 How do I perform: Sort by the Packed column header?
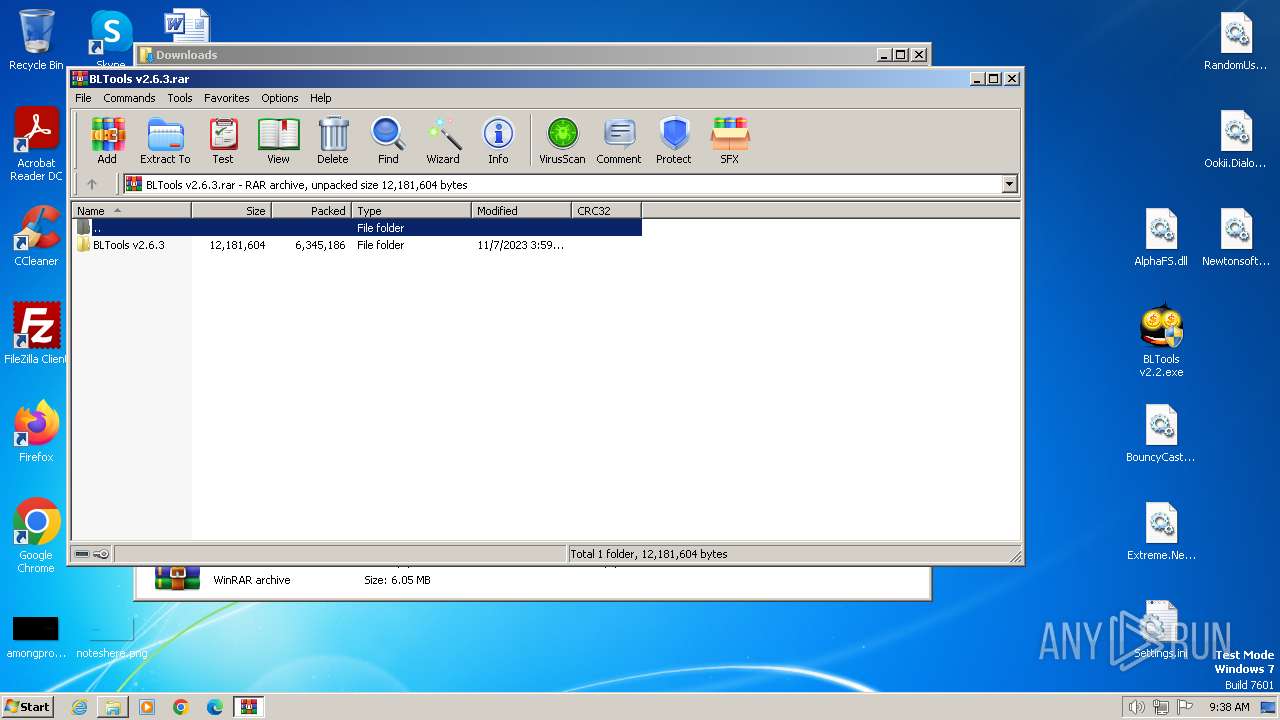(312, 211)
